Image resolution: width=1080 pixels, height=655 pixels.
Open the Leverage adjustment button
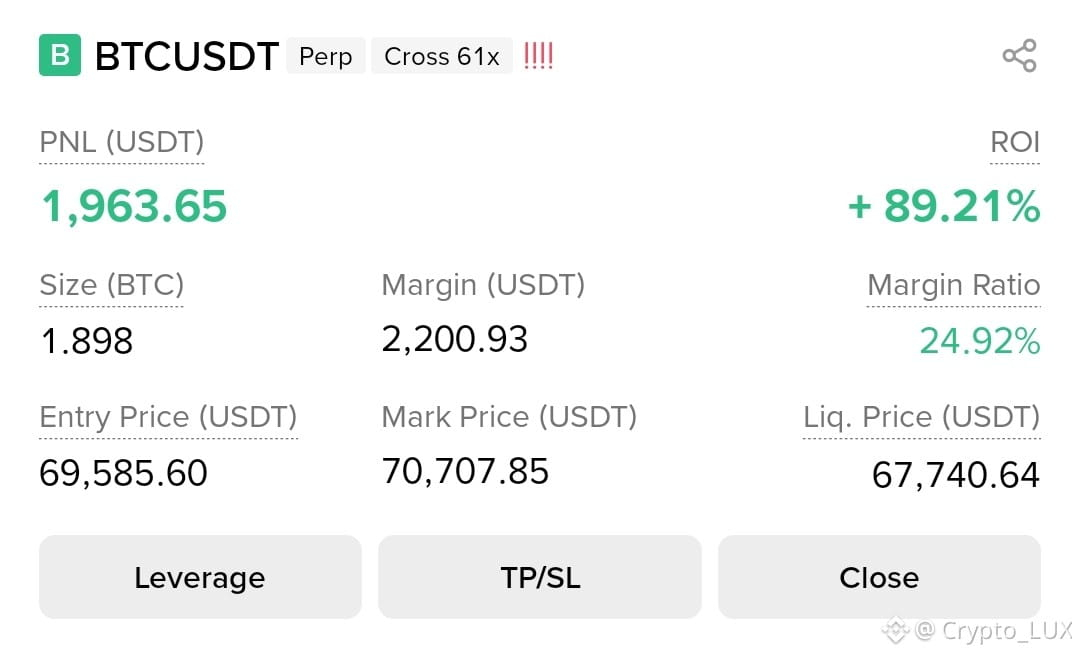pos(200,577)
